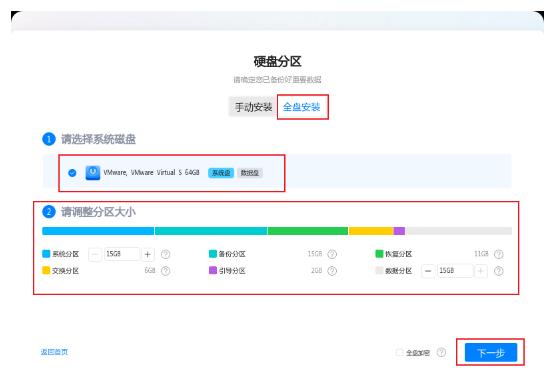
Task: Select the VMware Virtual S 64GB disk radio
Action: tap(72, 173)
